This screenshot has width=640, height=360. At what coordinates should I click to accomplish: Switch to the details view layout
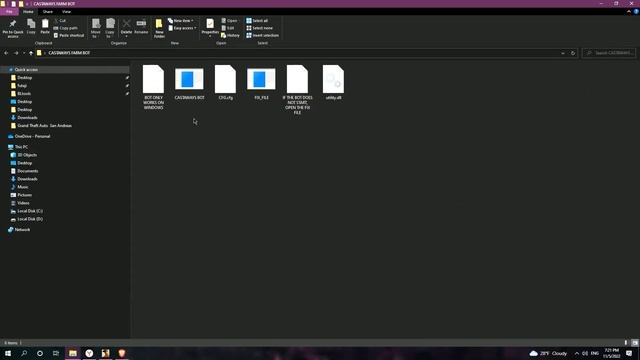pyautogui.click(x=626, y=343)
